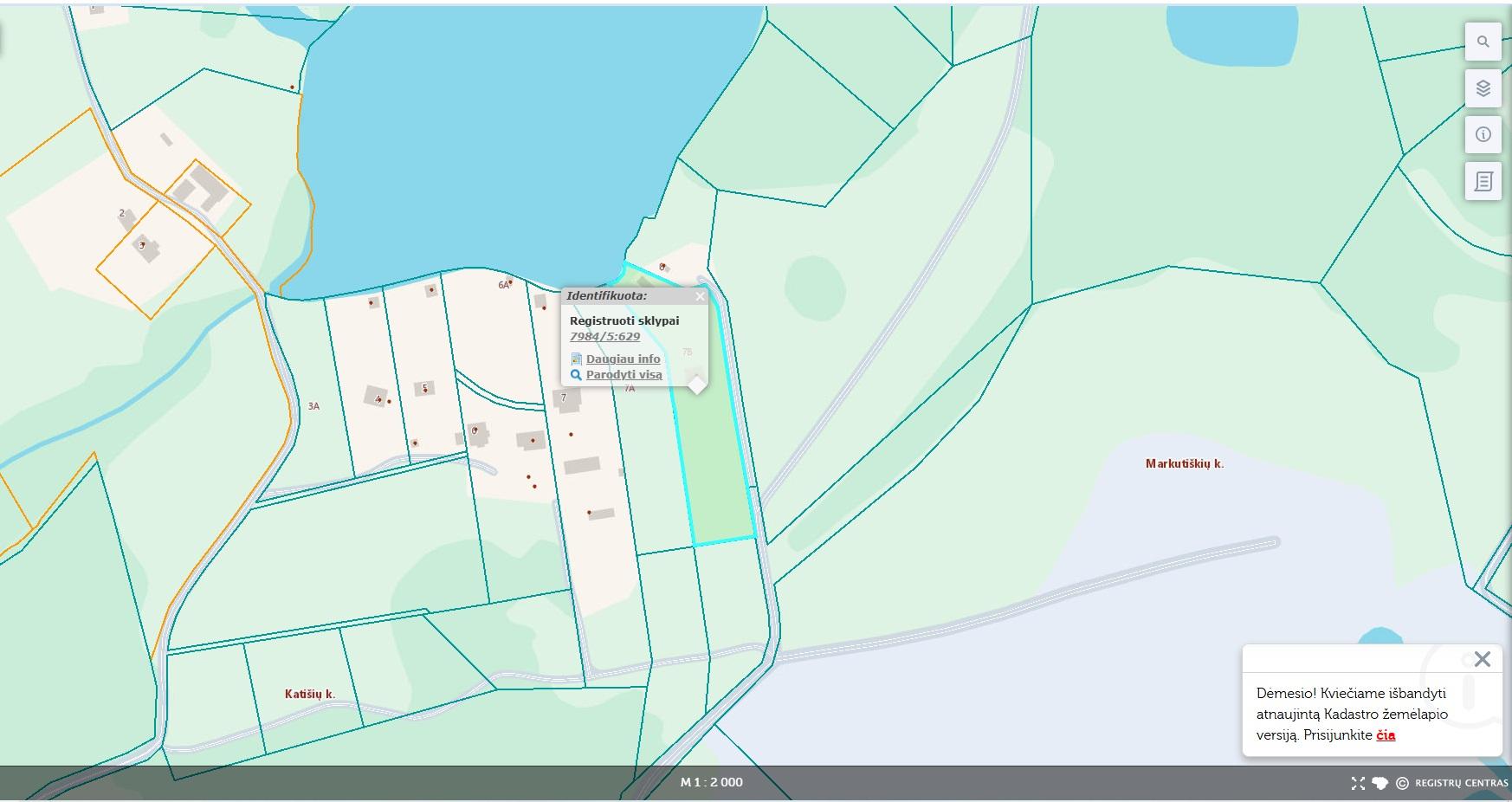Click Parodyti visą to show whole parcel
The image size is (1512, 802).
pos(624,375)
